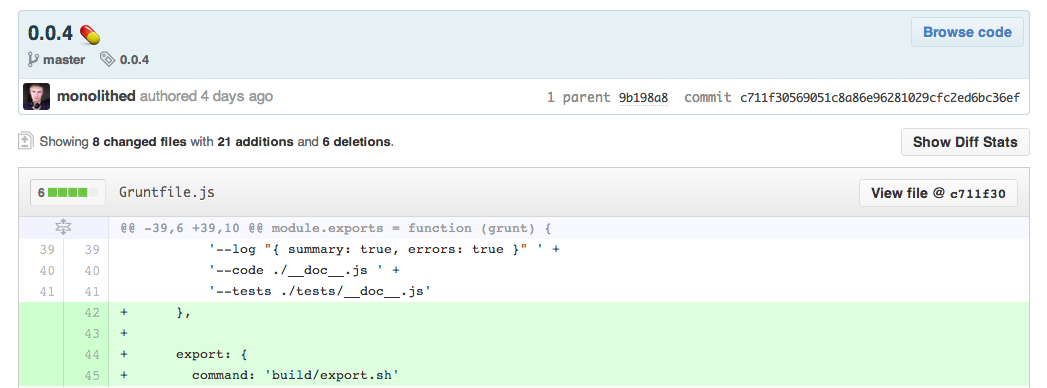The height and width of the screenshot is (388, 1047).
Task: Click the 8 changed files text
Action: click(140, 142)
